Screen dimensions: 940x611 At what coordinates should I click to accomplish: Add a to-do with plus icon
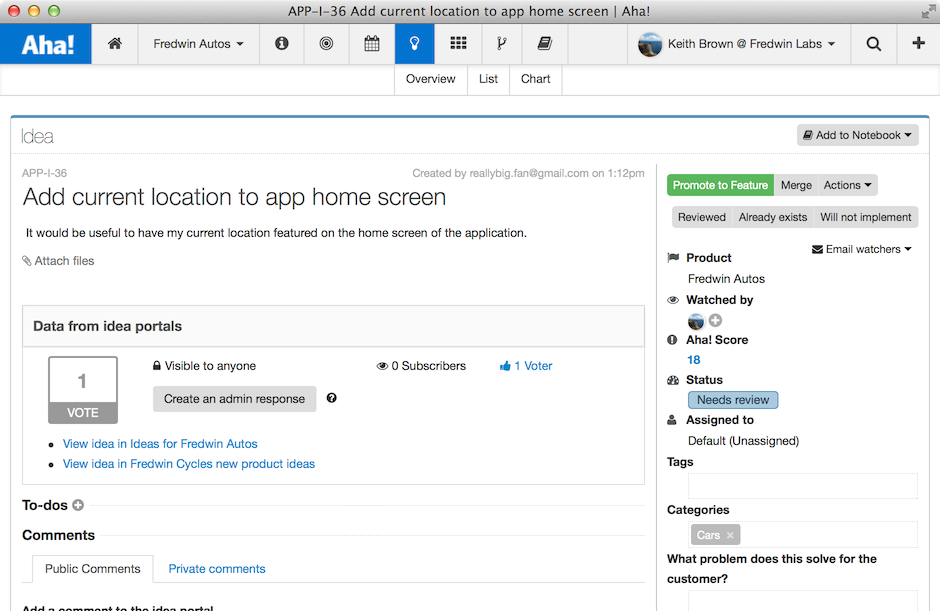coord(78,505)
